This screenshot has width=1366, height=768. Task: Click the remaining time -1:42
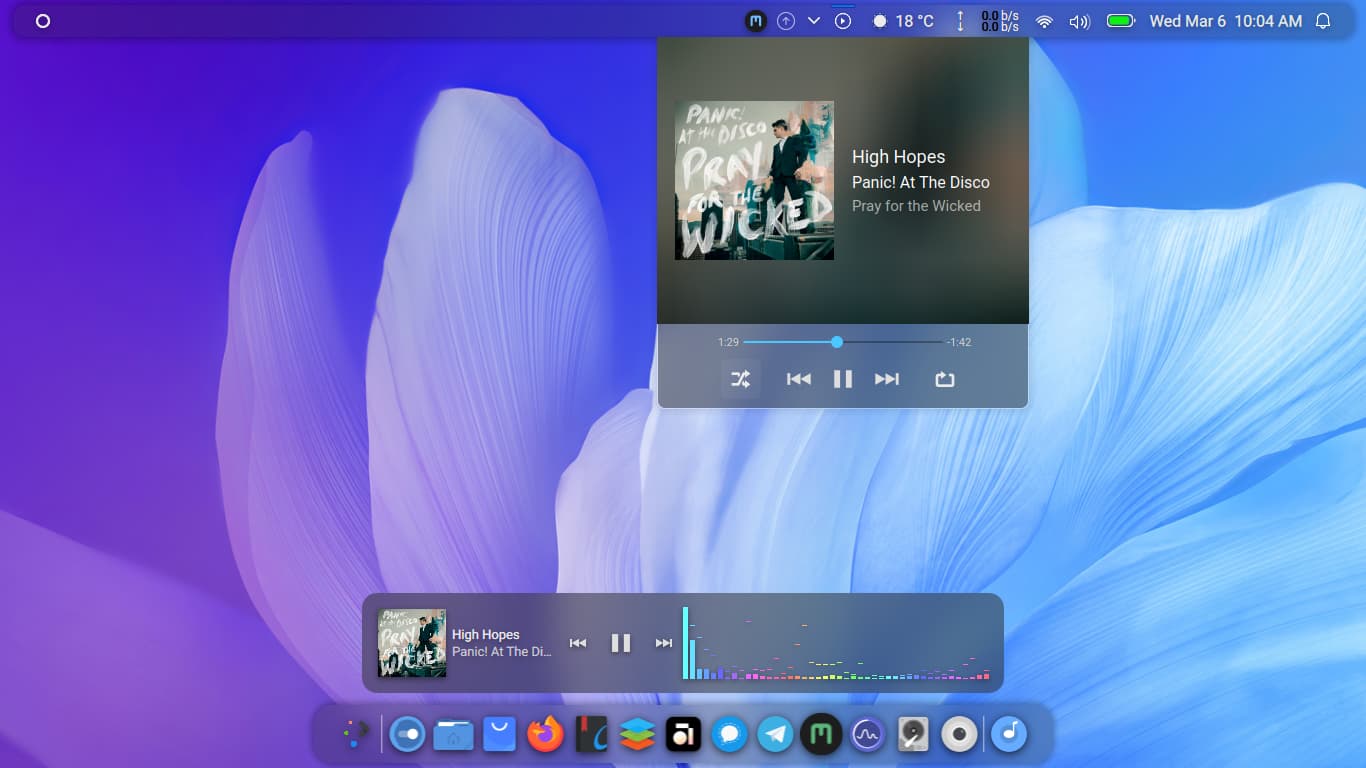tap(959, 342)
